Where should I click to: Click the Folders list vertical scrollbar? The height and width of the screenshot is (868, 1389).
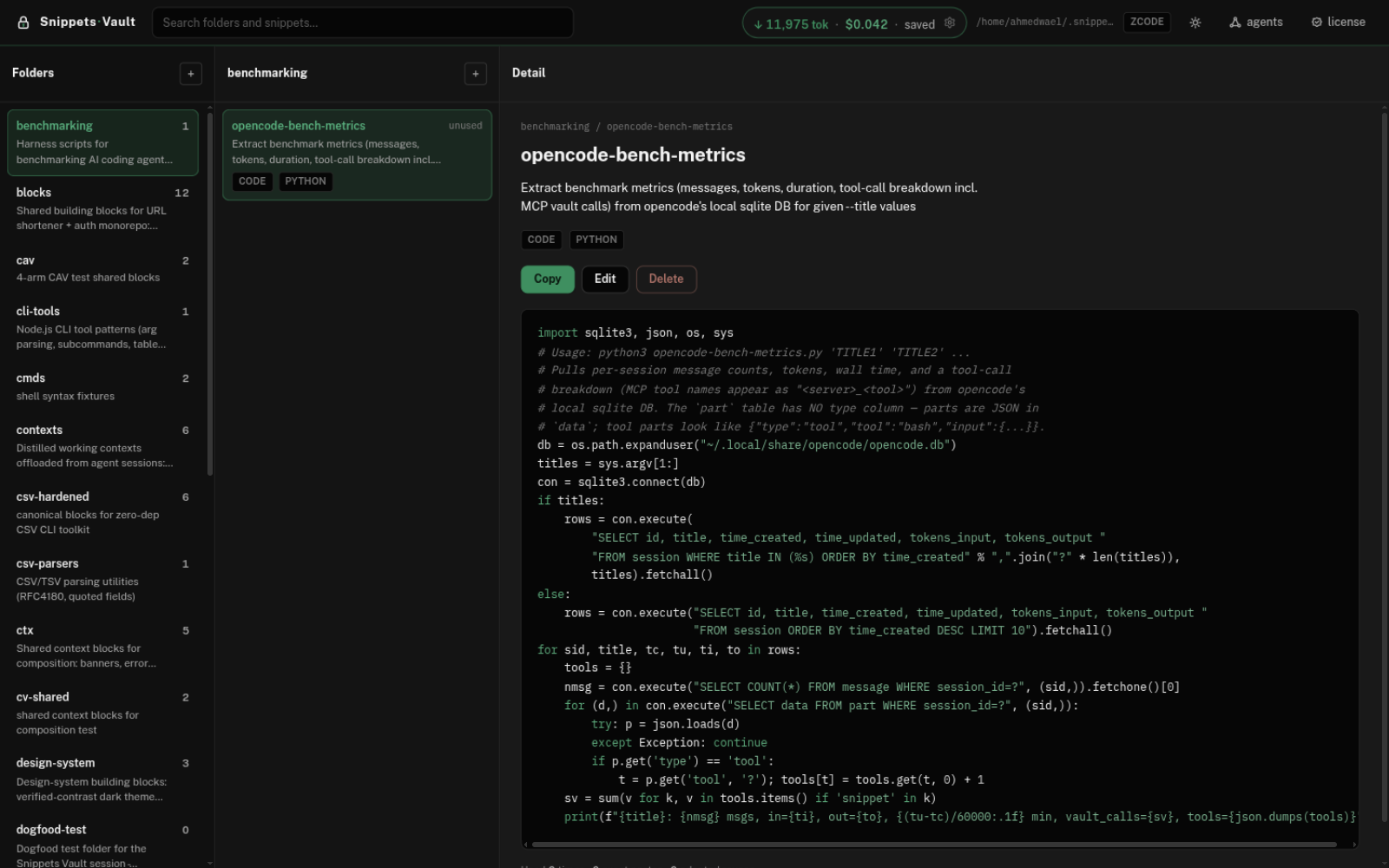click(210, 294)
